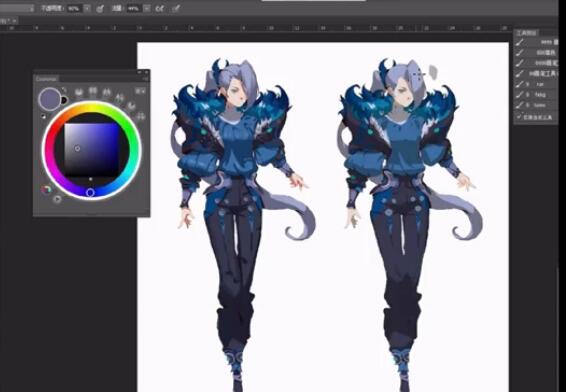Screen dimensions: 566x392
Task: Pick a shade in the saturation-value square
Action: click(91, 150)
